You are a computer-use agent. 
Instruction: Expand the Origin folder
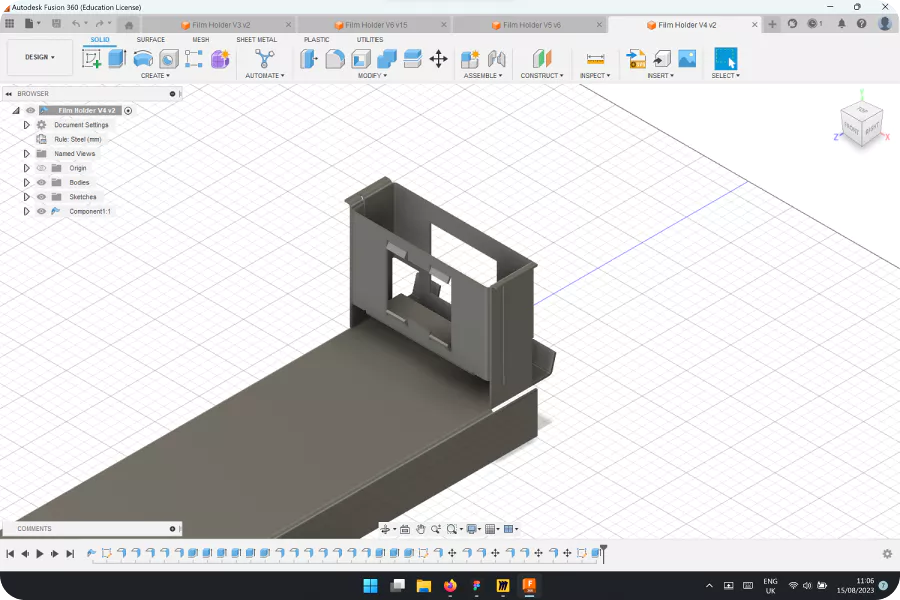pyautogui.click(x=26, y=168)
